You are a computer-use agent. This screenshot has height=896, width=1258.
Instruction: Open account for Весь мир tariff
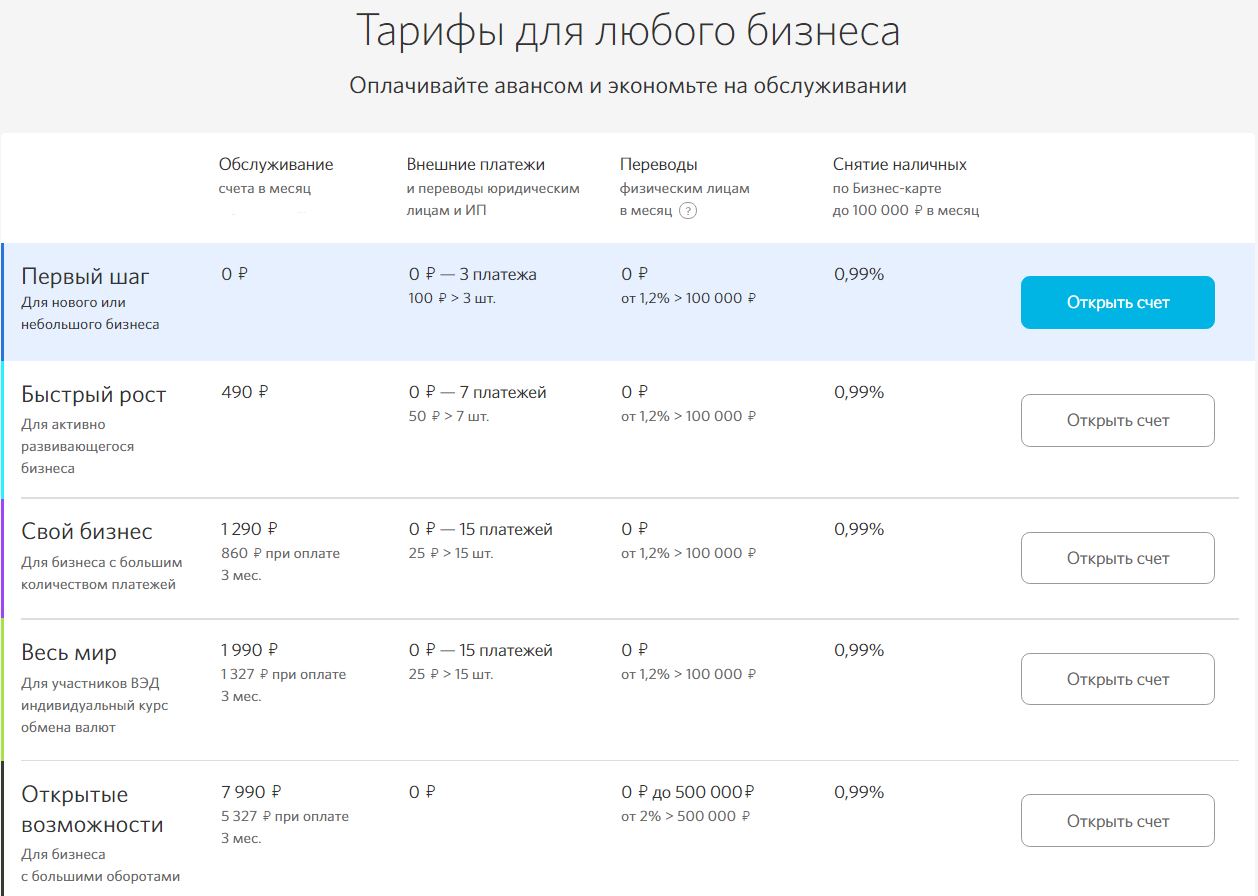pos(1117,679)
